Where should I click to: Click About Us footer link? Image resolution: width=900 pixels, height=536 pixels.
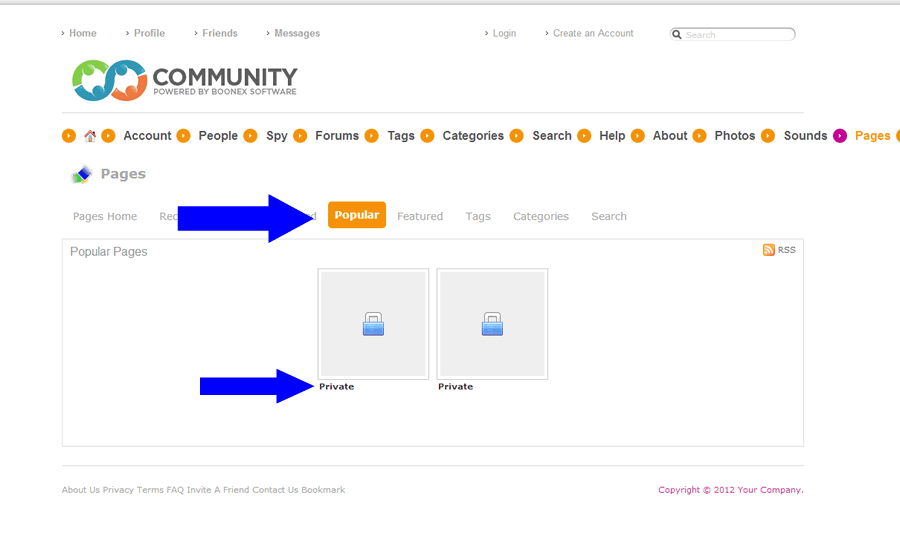81,490
